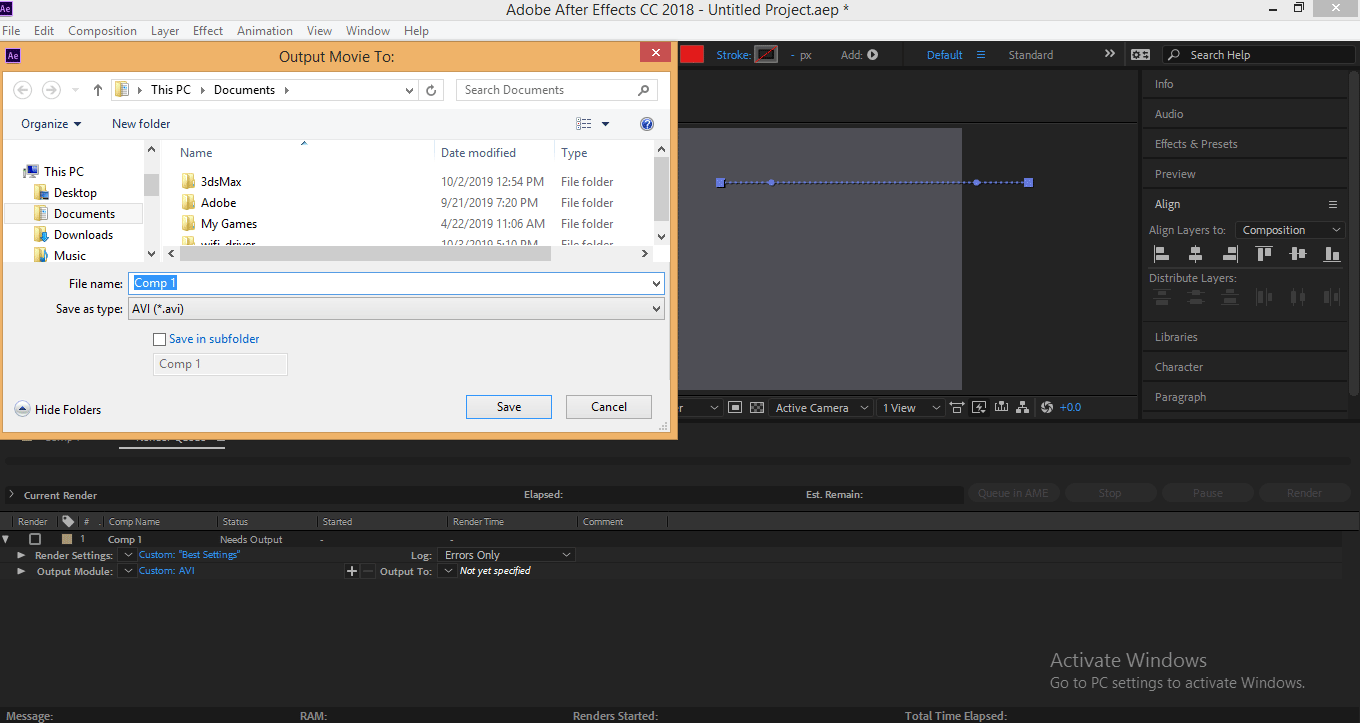Refresh the Documents folder listing
Image resolution: width=1360 pixels, height=723 pixels.
[x=431, y=90]
